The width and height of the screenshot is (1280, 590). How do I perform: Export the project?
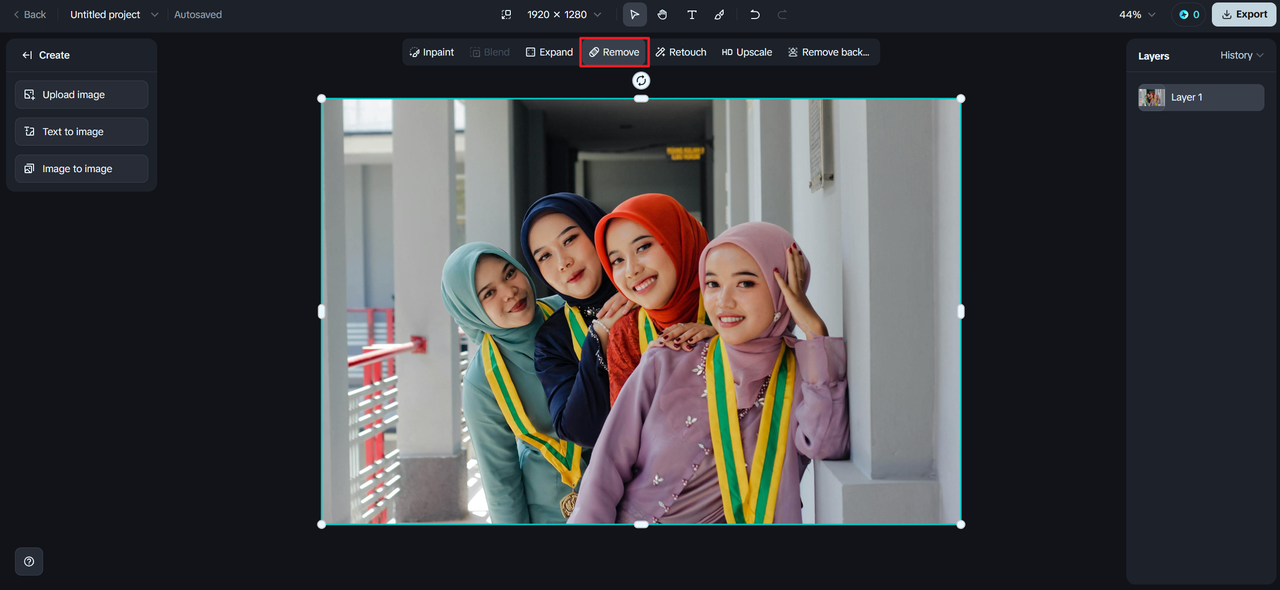tap(1244, 15)
